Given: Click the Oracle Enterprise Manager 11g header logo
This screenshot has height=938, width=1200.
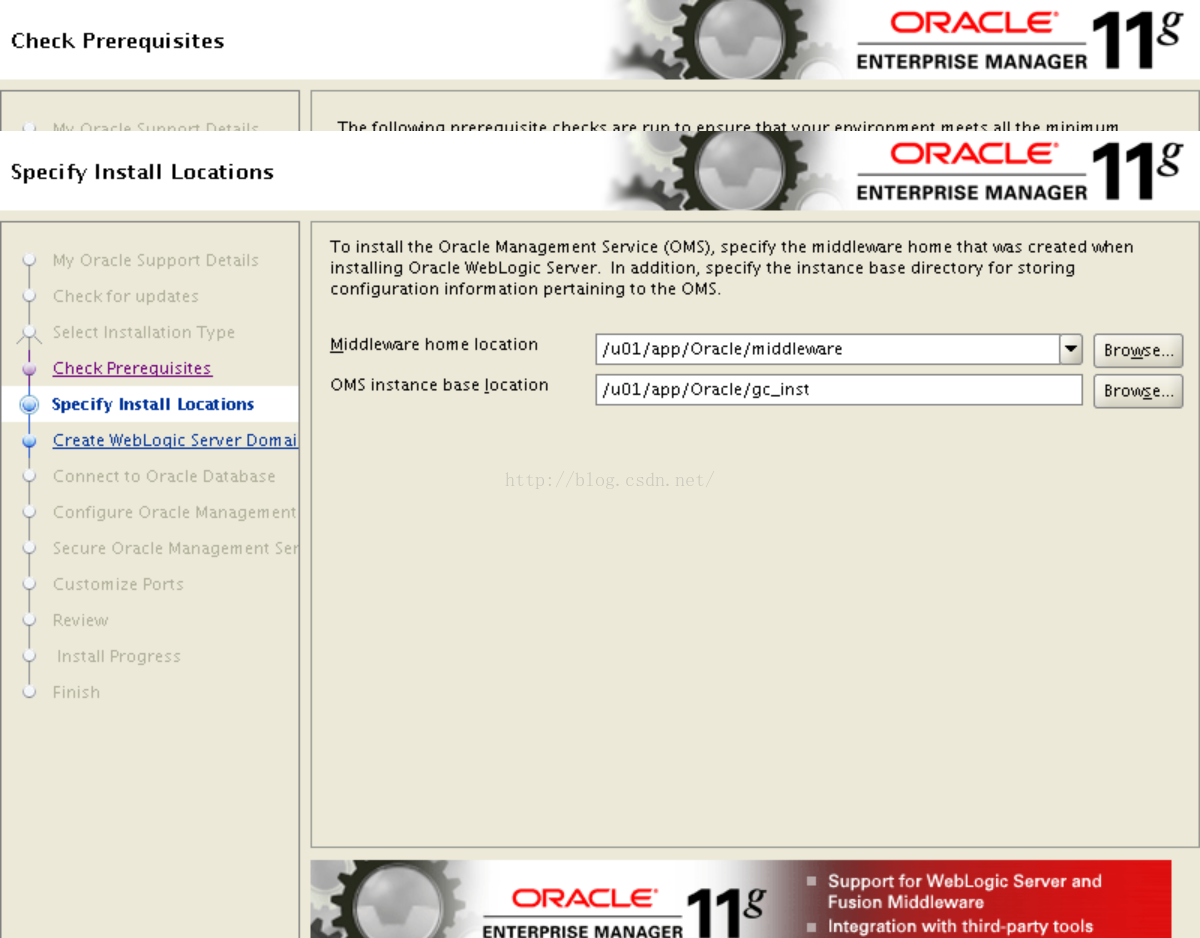Looking at the screenshot, I should pyautogui.click(x=1020, y=171).
